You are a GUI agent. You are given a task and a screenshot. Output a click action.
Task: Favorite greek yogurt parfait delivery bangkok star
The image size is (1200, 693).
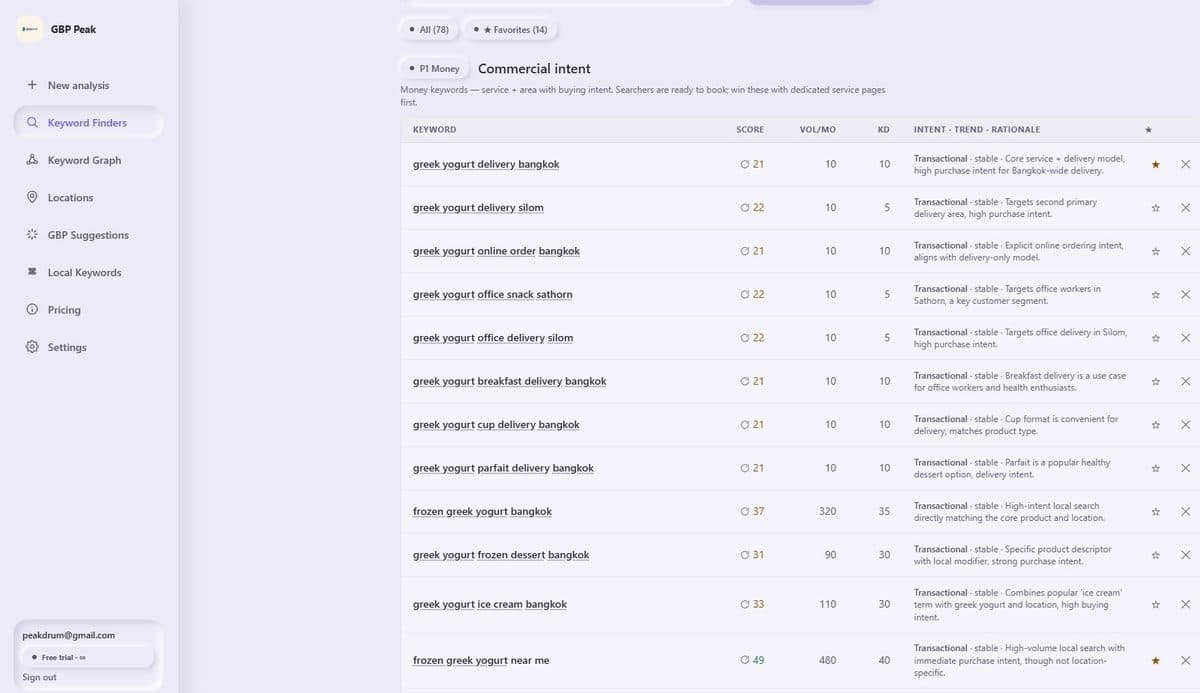pos(1155,468)
